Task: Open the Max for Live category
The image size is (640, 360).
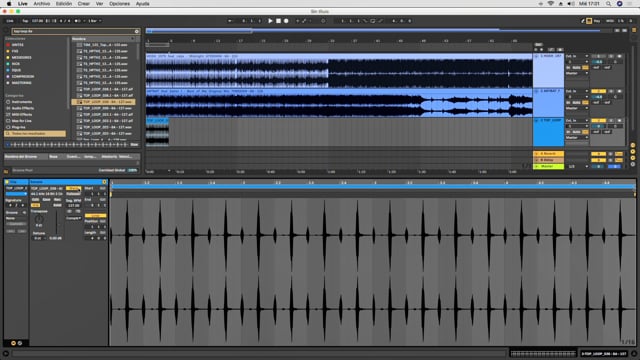Action: pyautogui.click(x=21, y=121)
